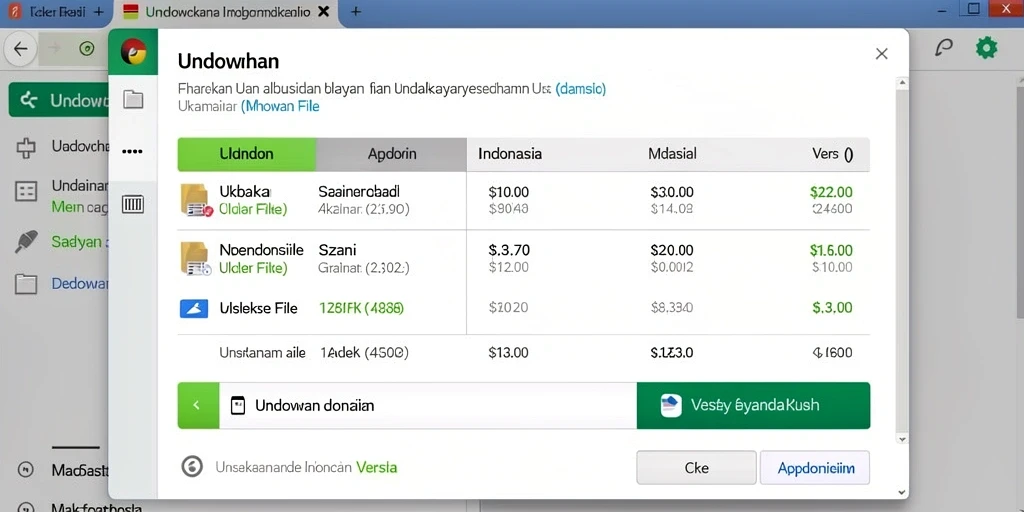Click the folder icon in dialog sidebar
This screenshot has height=512, width=1024.
(133, 99)
